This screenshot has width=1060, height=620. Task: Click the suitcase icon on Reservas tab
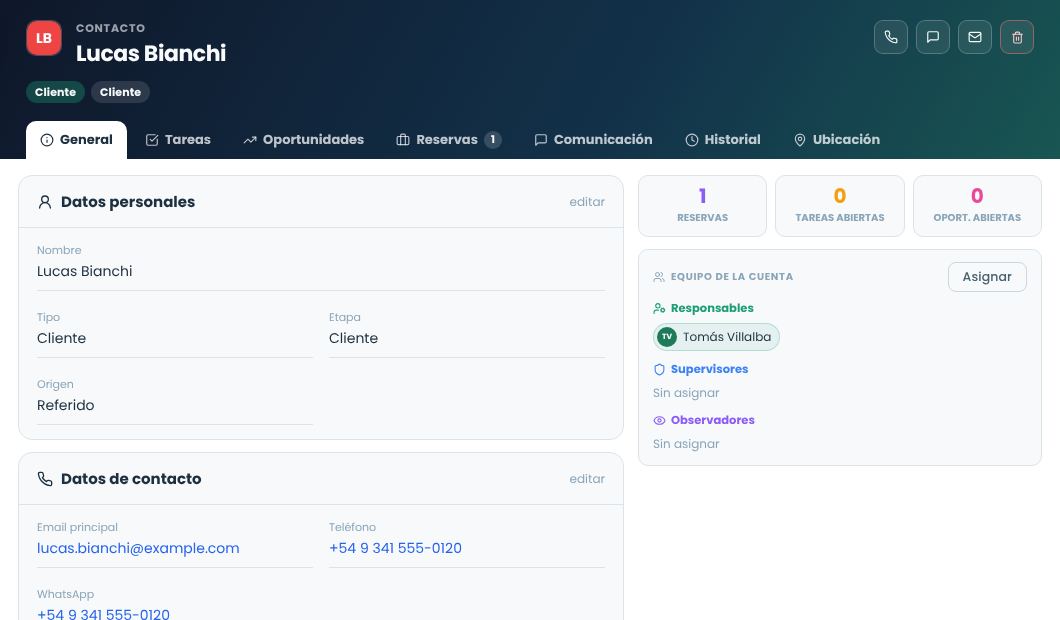(x=403, y=141)
